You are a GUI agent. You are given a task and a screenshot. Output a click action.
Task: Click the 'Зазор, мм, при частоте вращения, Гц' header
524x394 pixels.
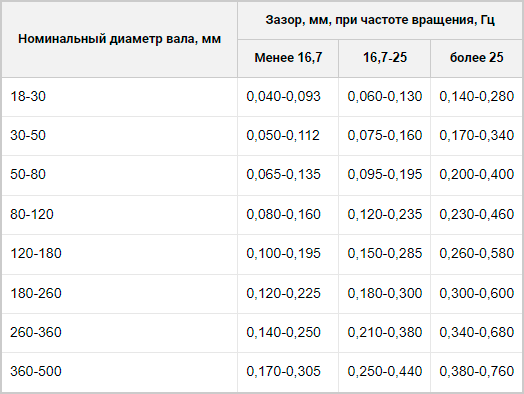pos(380,20)
